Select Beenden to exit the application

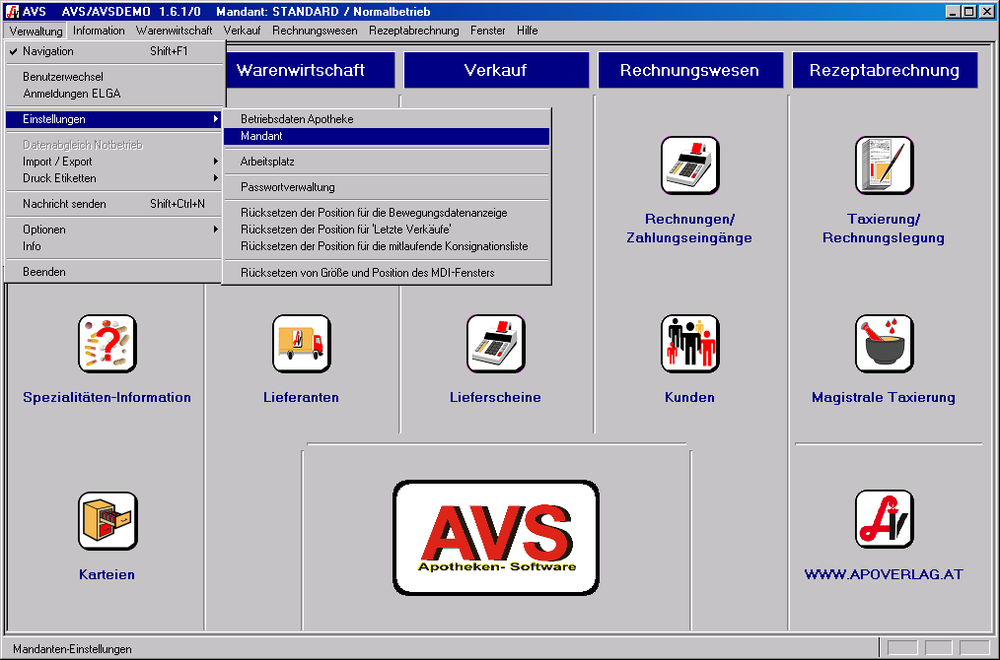pos(44,272)
